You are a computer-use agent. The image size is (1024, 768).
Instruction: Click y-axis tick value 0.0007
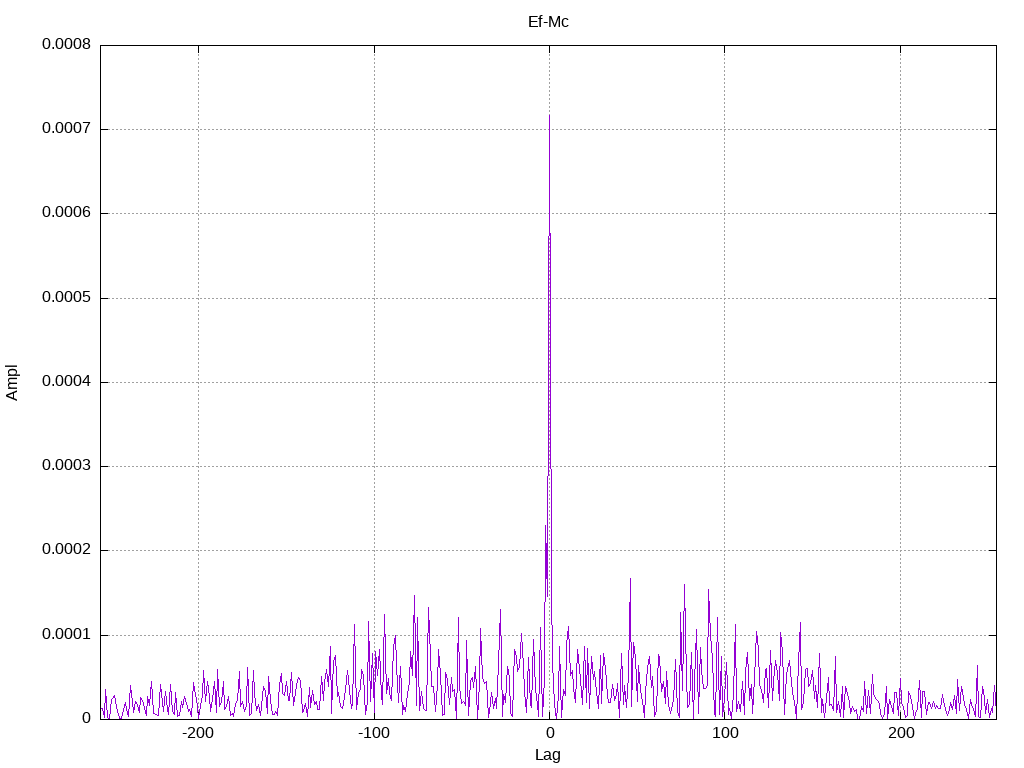point(66,129)
